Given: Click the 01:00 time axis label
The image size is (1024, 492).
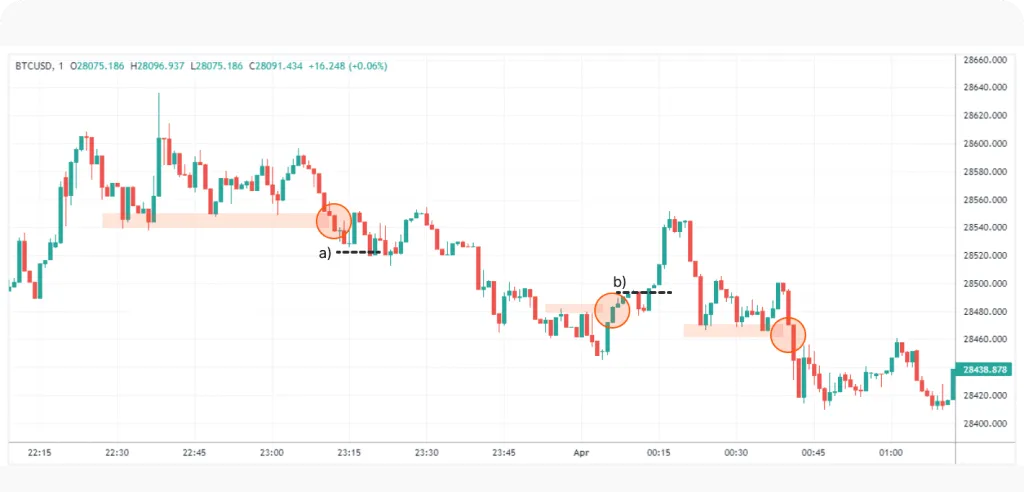Looking at the screenshot, I should (890, 453).
